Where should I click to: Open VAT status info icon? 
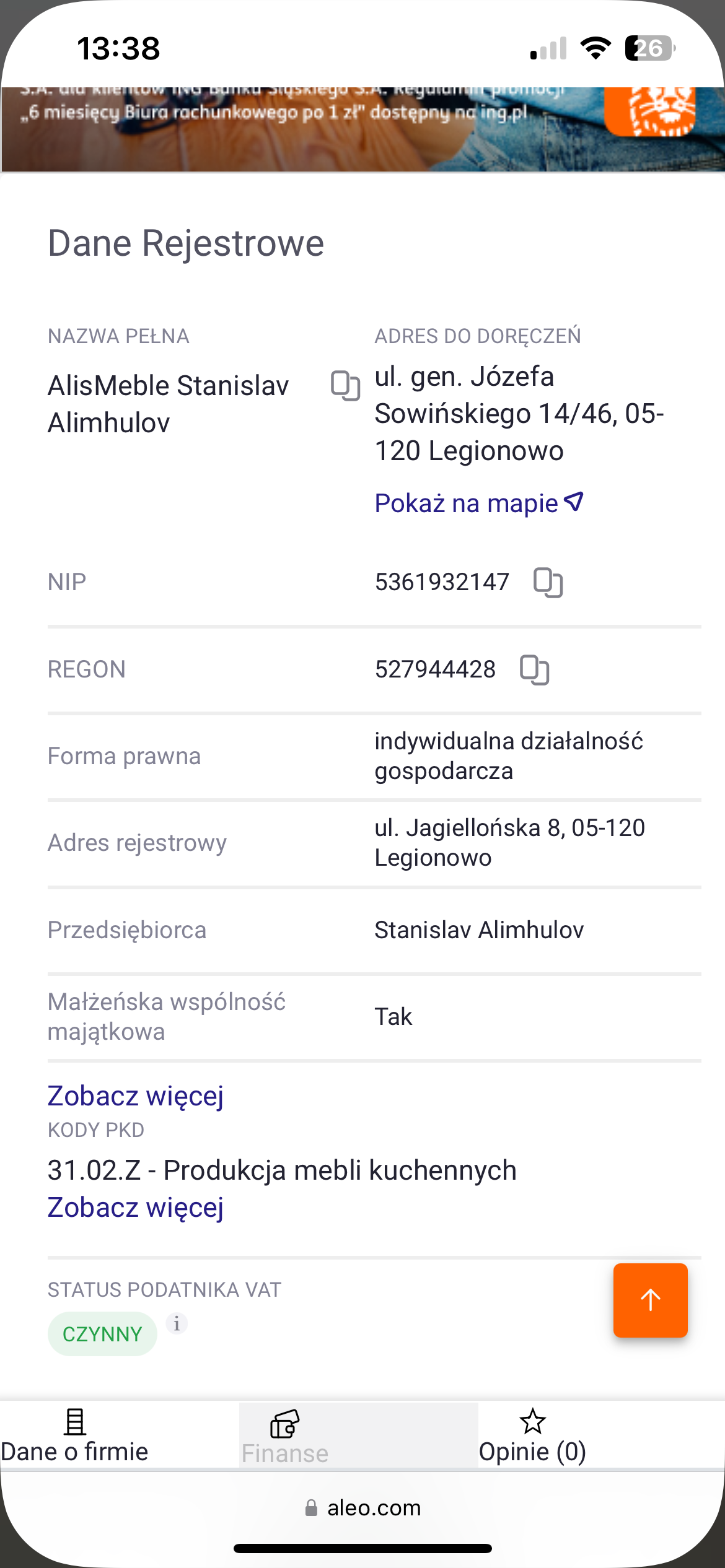coord(177,1323)
